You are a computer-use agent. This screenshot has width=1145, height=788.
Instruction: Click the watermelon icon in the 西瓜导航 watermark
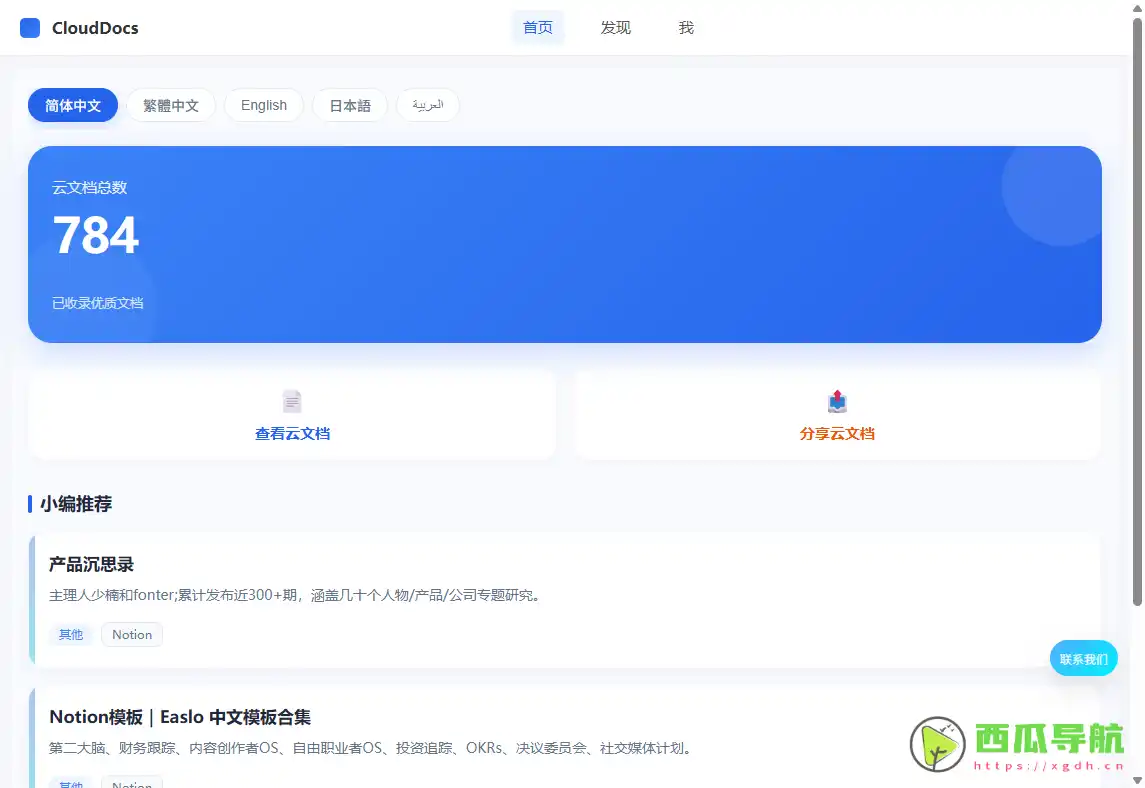[x=936, y=744]
